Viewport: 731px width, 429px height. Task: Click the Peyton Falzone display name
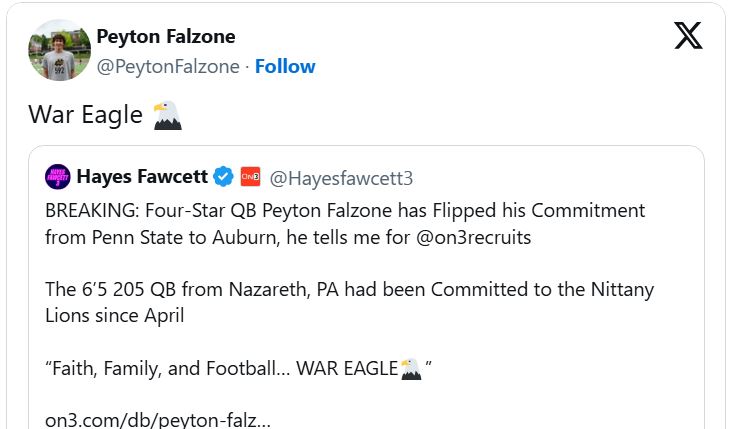pos(166,37)
